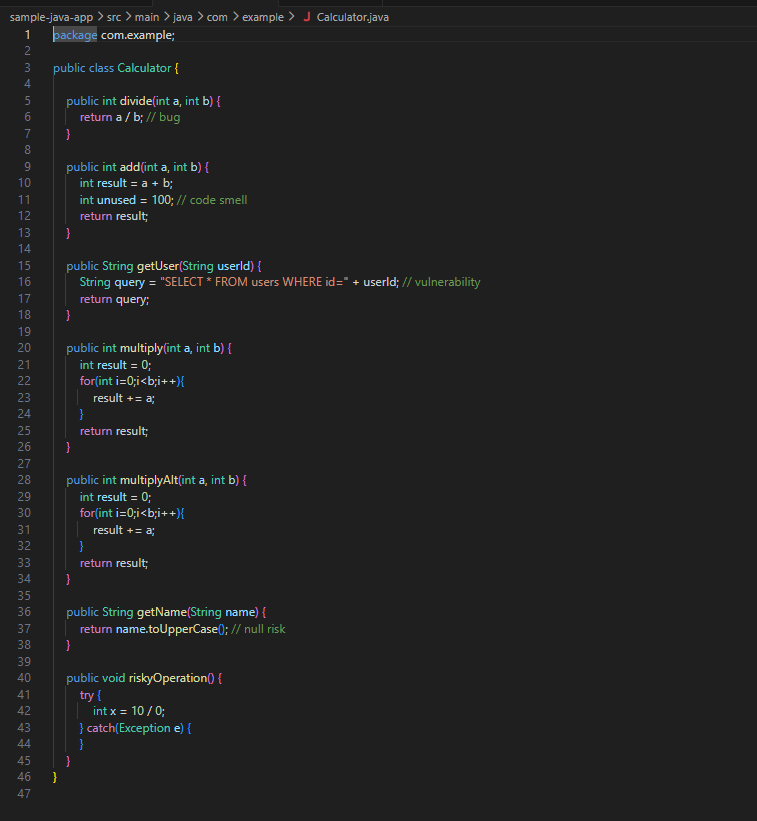Screen dimensions: 757x821
Task: Click com.example; on line 1
Action: (x=138, y=35)
